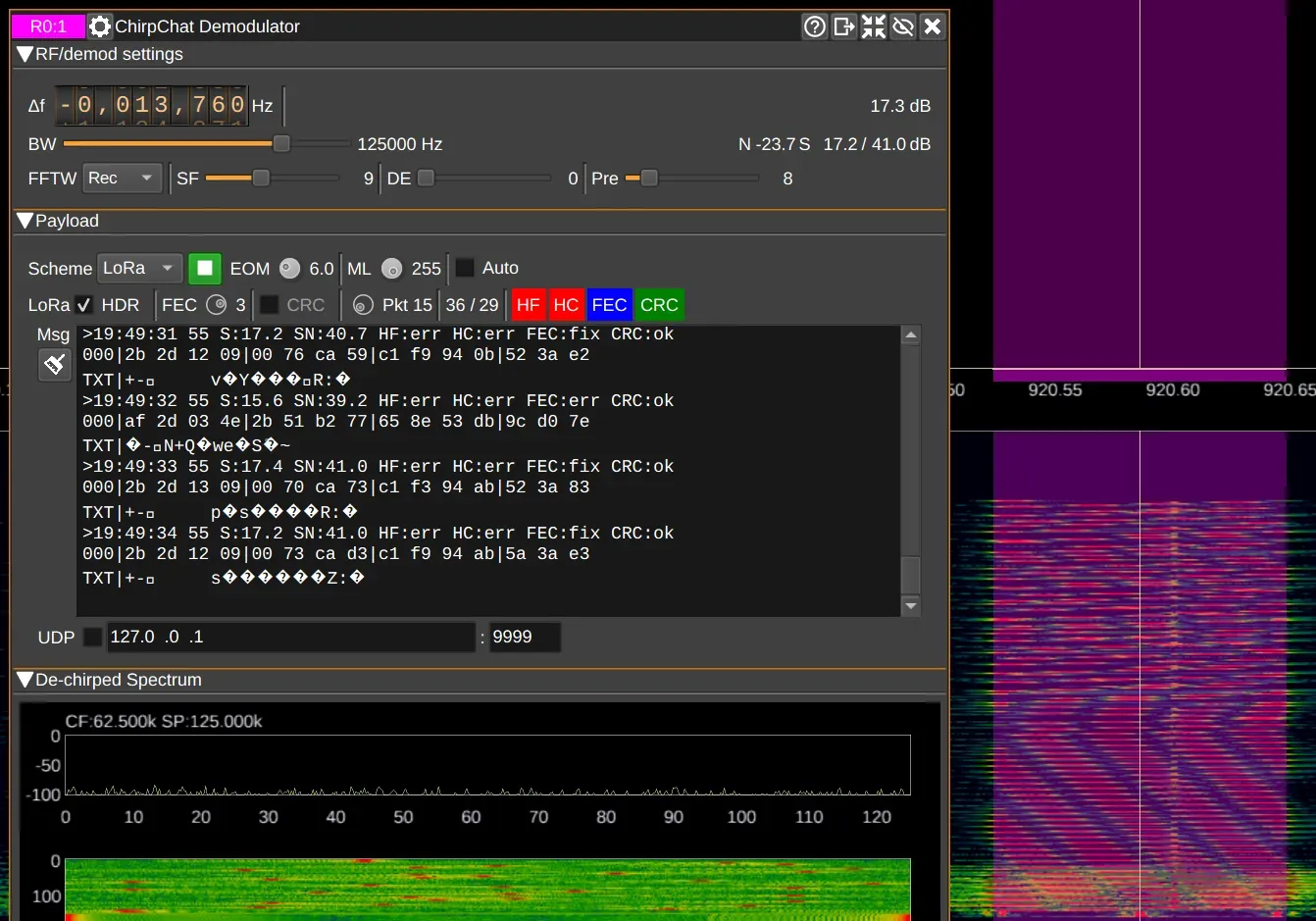Shrink the ChirpChat window icon
Viewport: 1316px width, 921px height.
[874, 26]
